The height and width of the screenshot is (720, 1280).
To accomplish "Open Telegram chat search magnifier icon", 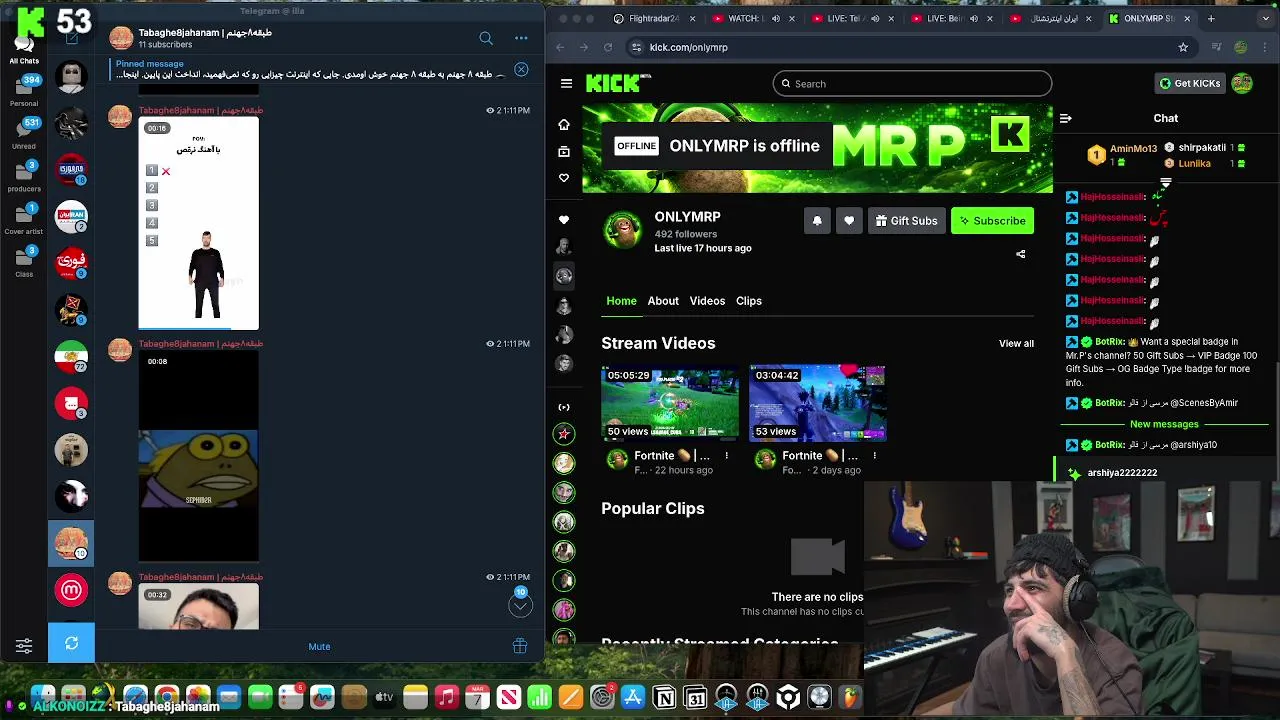I will pos(486,38).
